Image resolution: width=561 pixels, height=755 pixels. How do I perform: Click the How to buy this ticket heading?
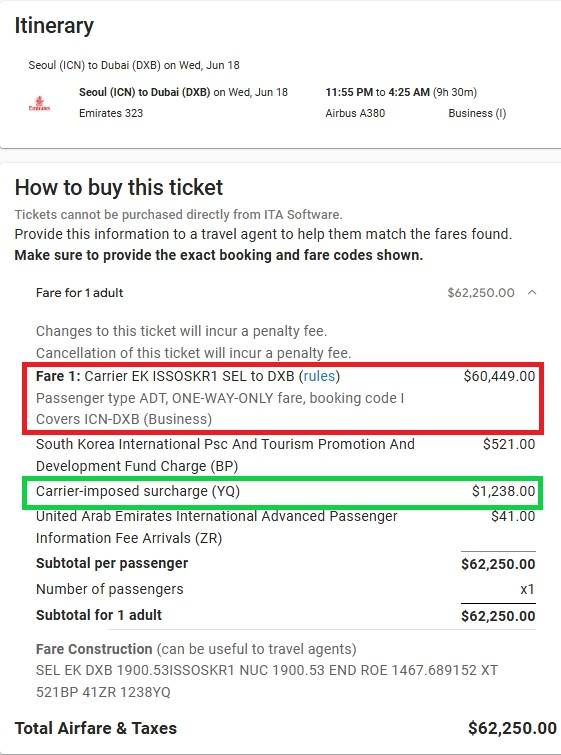(118, 187)
